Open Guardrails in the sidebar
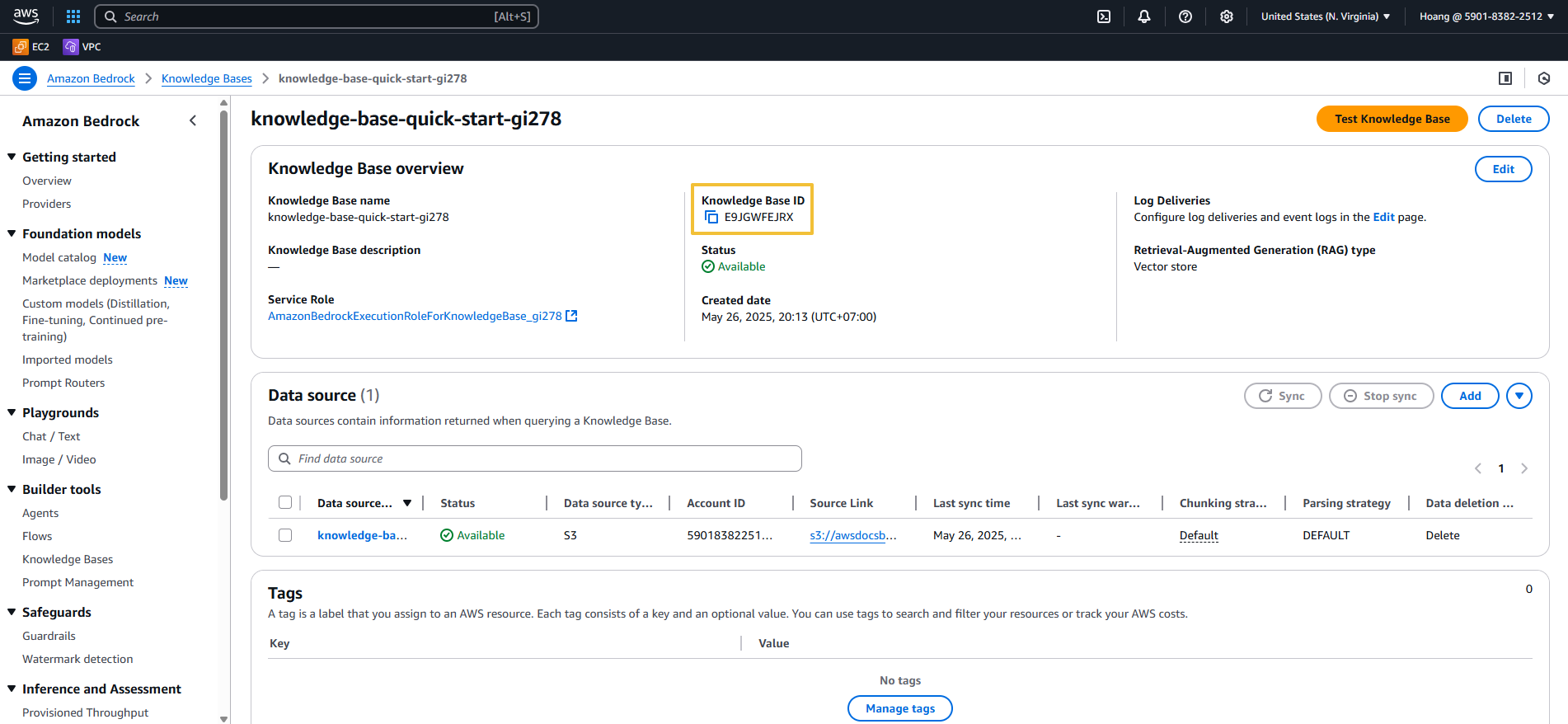 (49, 636)
